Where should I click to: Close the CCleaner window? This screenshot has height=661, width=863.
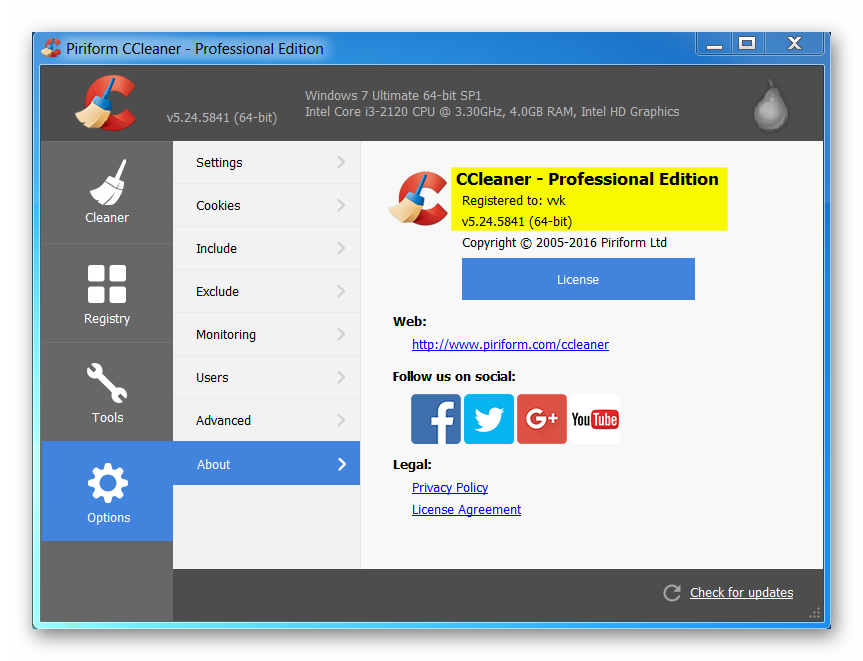tap(794, 43)
